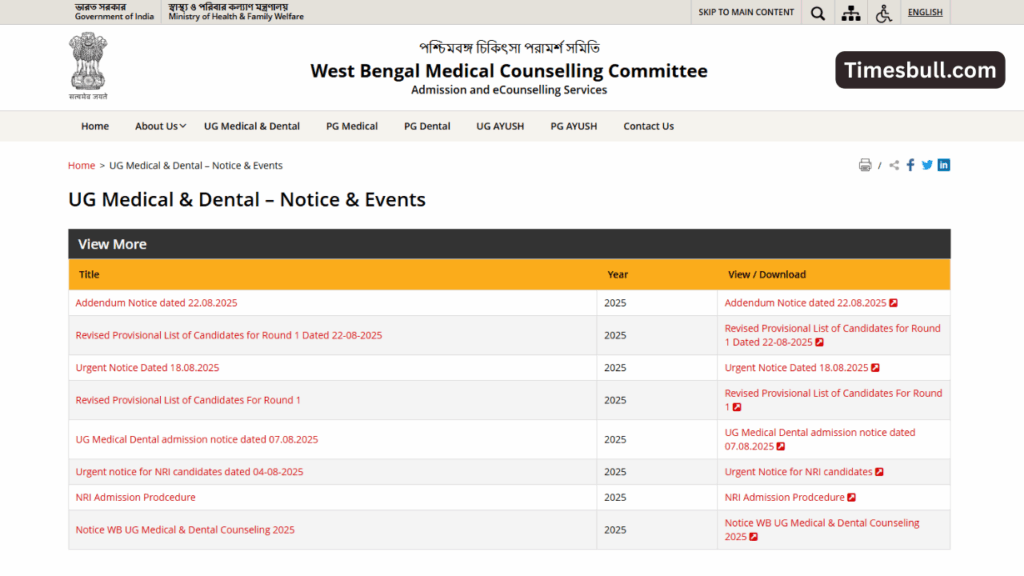Screen dimensions: 1024x576
Task: Click the print page icon
Action: coord(864,164)
